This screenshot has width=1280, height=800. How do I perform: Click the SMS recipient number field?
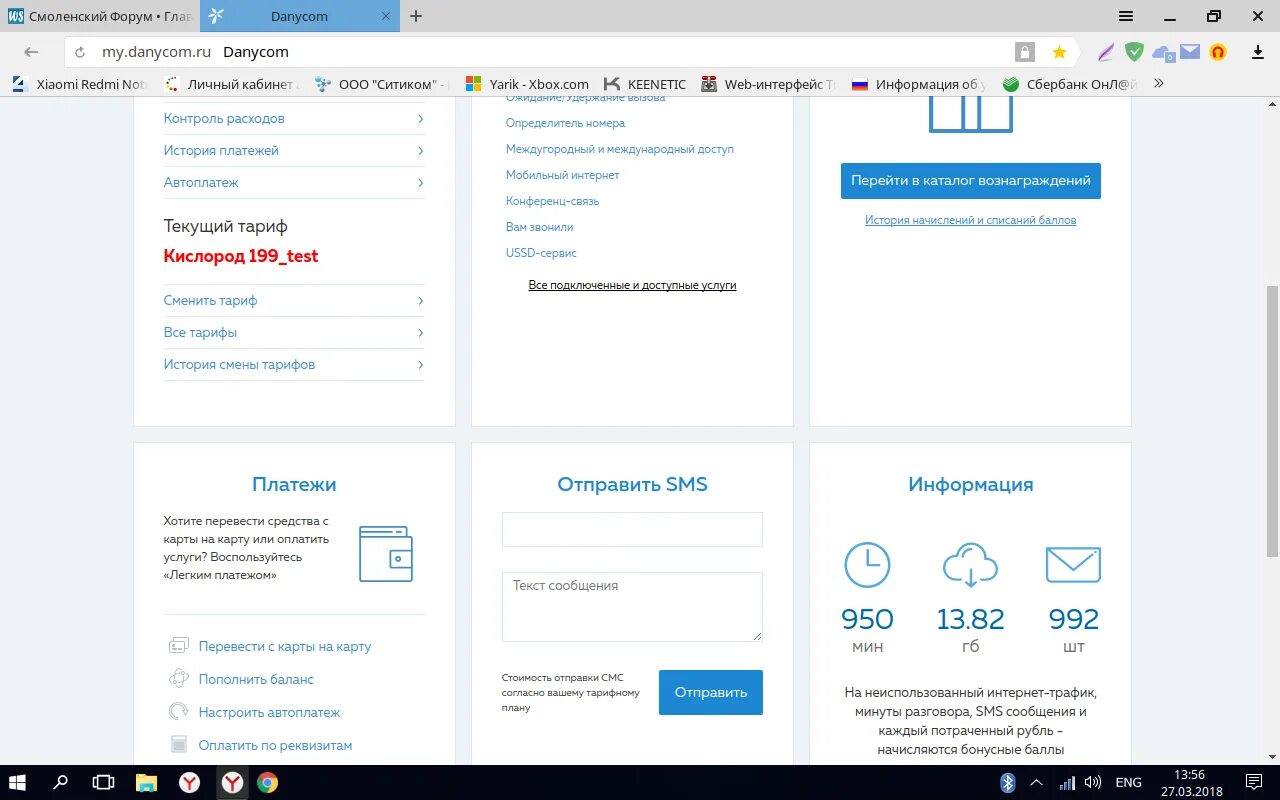click(x=632, y=529)
